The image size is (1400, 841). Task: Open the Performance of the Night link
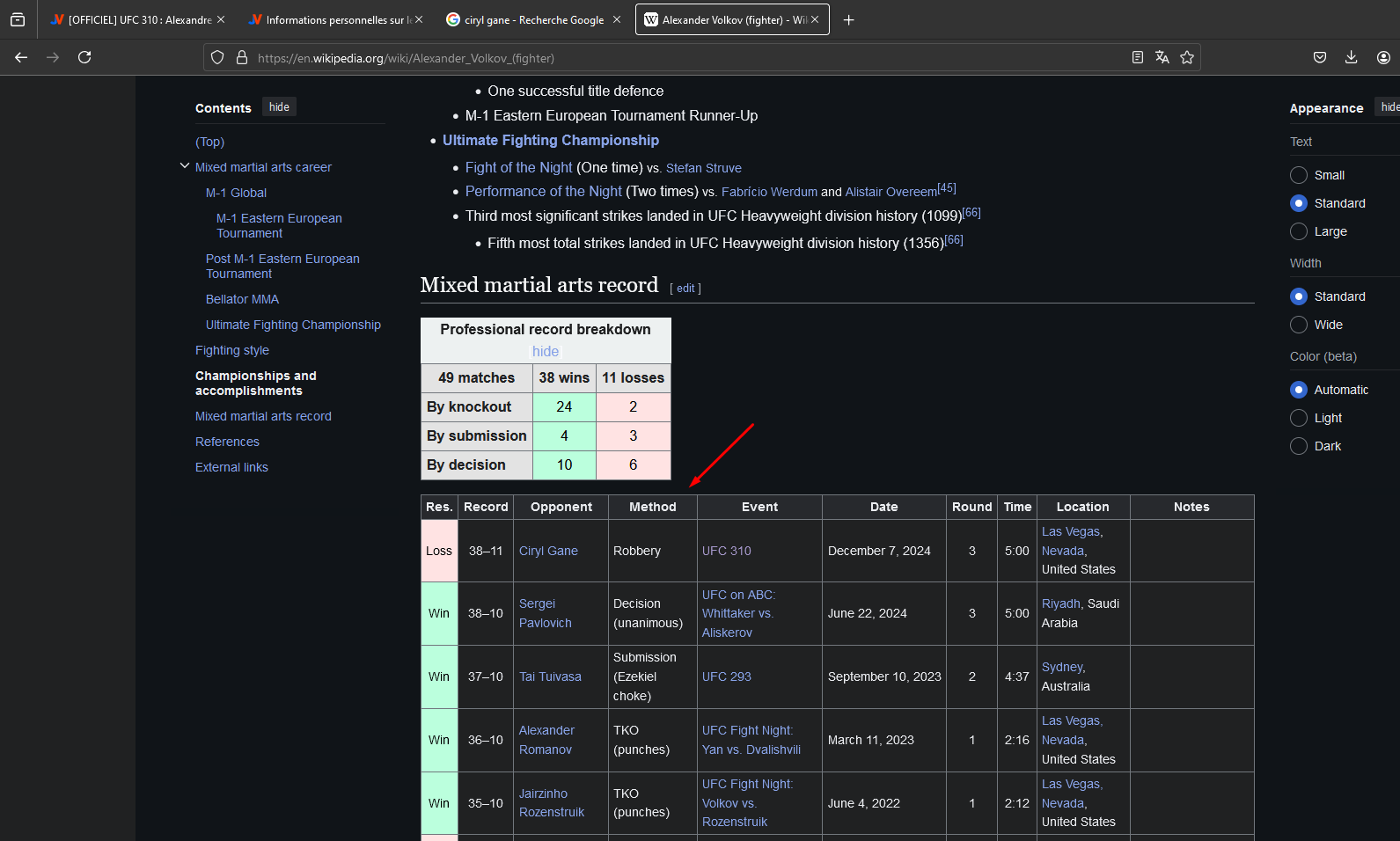(x=543, y=191)
